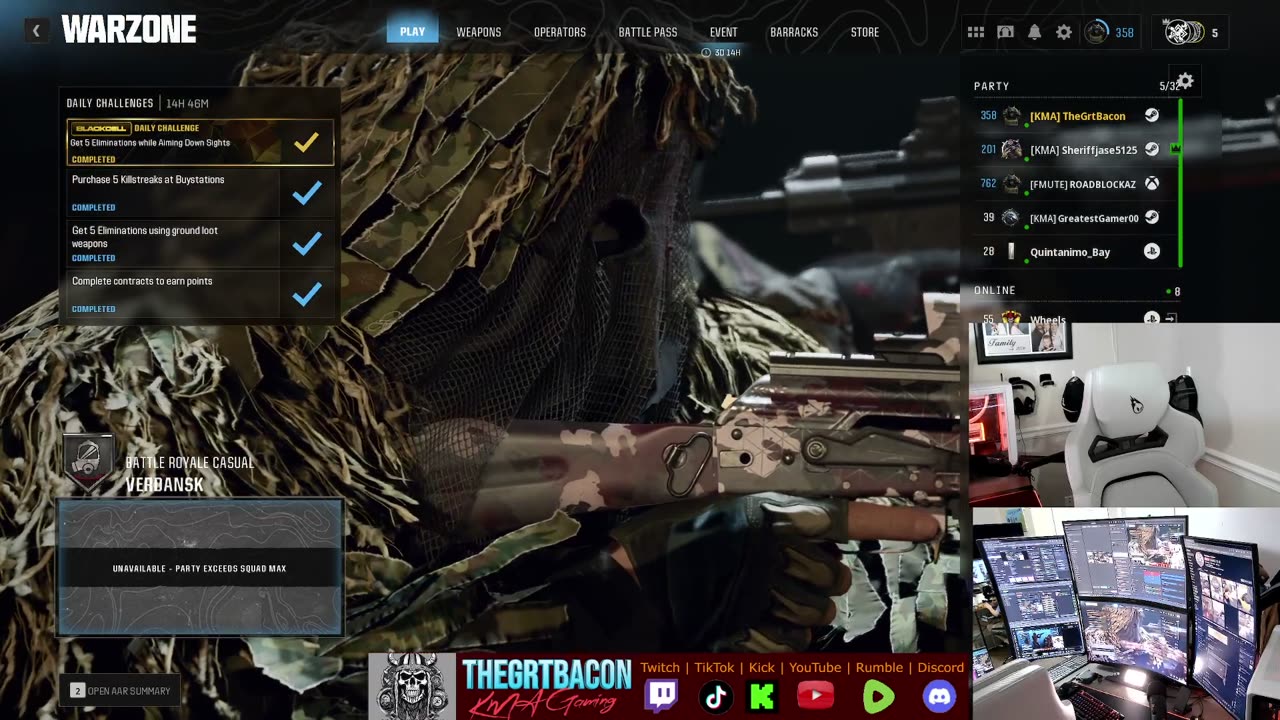This screenshot has width=1280, height=720.
Task: Open the map icon beside the bell
Action: pos(1006,32)
